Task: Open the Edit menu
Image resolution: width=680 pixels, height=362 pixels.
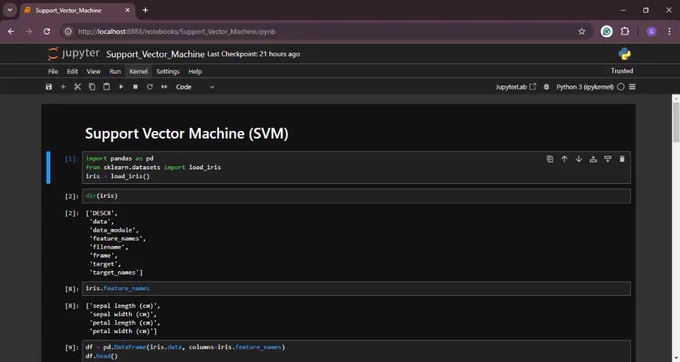Action: [72, 72]
